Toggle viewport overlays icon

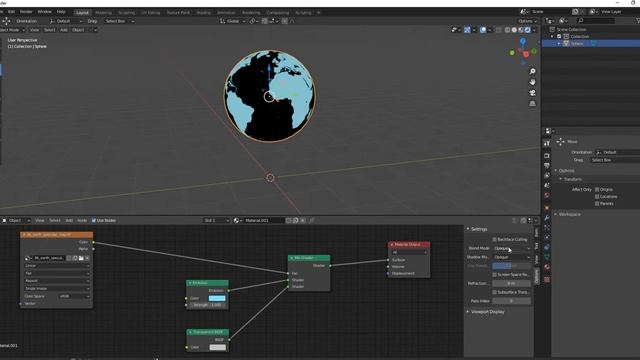(x=483, y=30)
